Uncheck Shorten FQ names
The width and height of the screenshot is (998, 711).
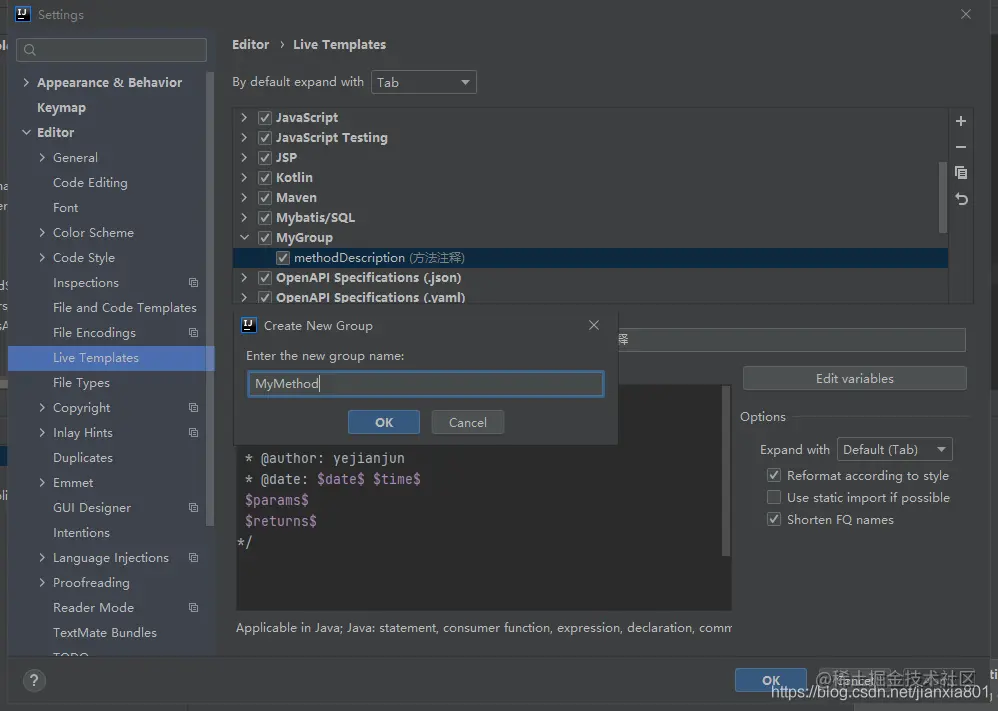pos(774,519)
